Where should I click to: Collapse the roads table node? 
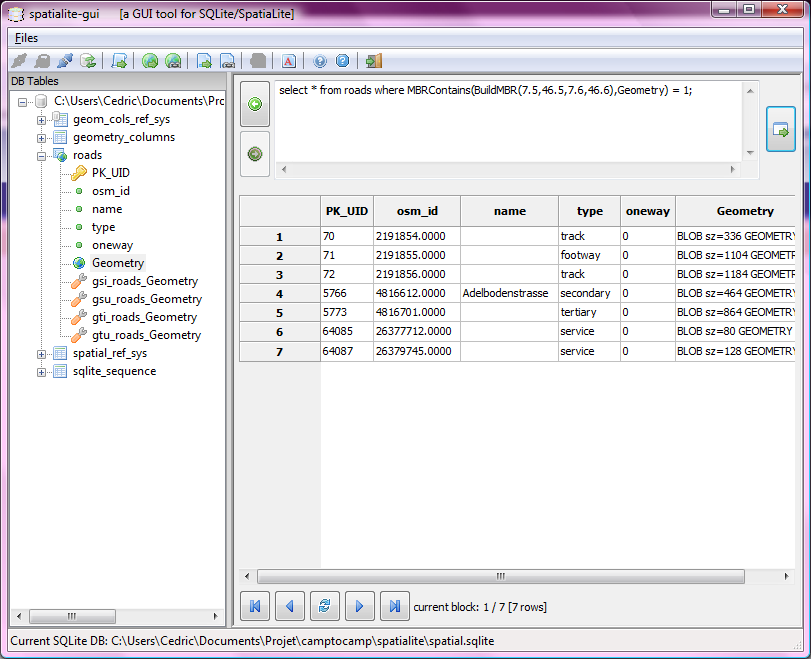point(41,156)
